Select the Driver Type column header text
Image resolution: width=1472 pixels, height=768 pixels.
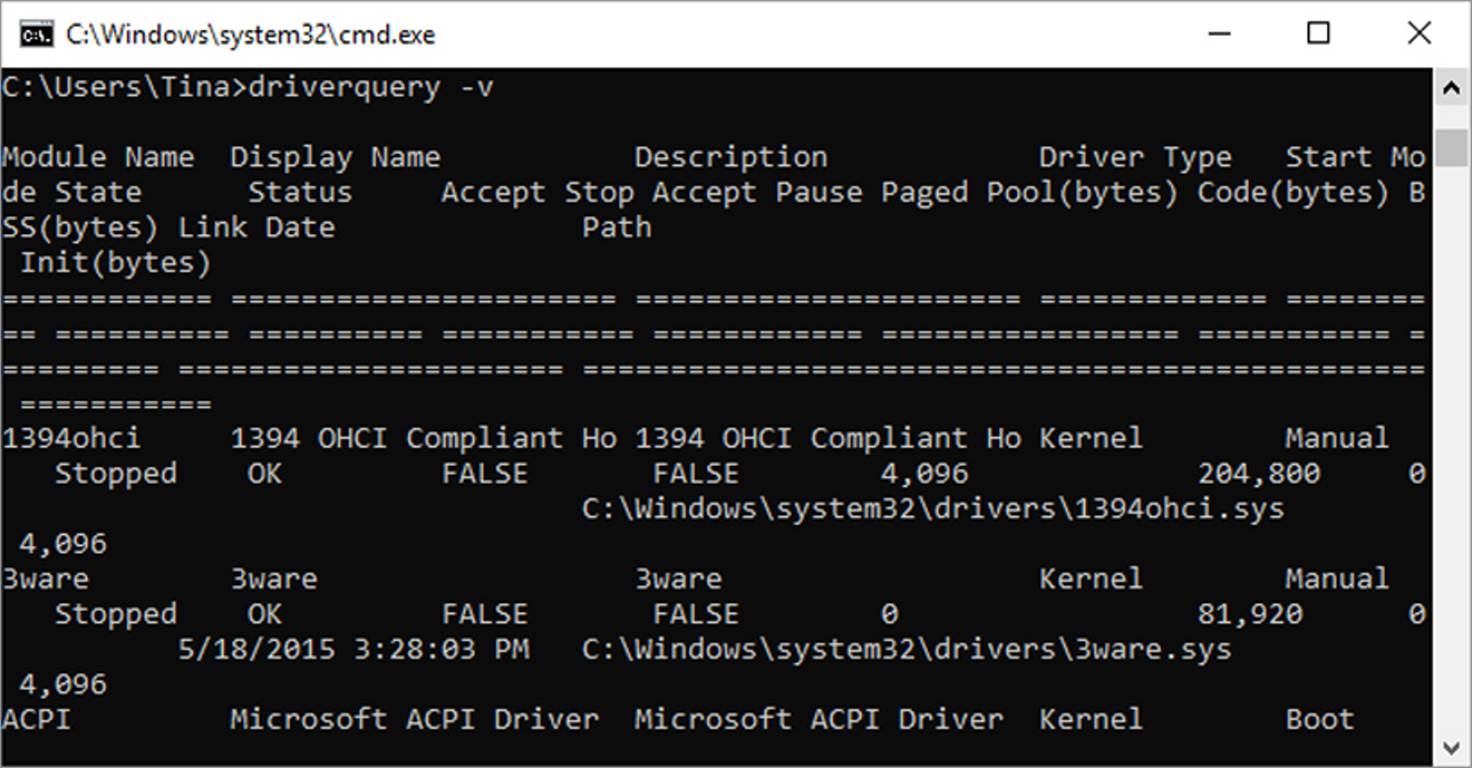(x=1137, y=156)
